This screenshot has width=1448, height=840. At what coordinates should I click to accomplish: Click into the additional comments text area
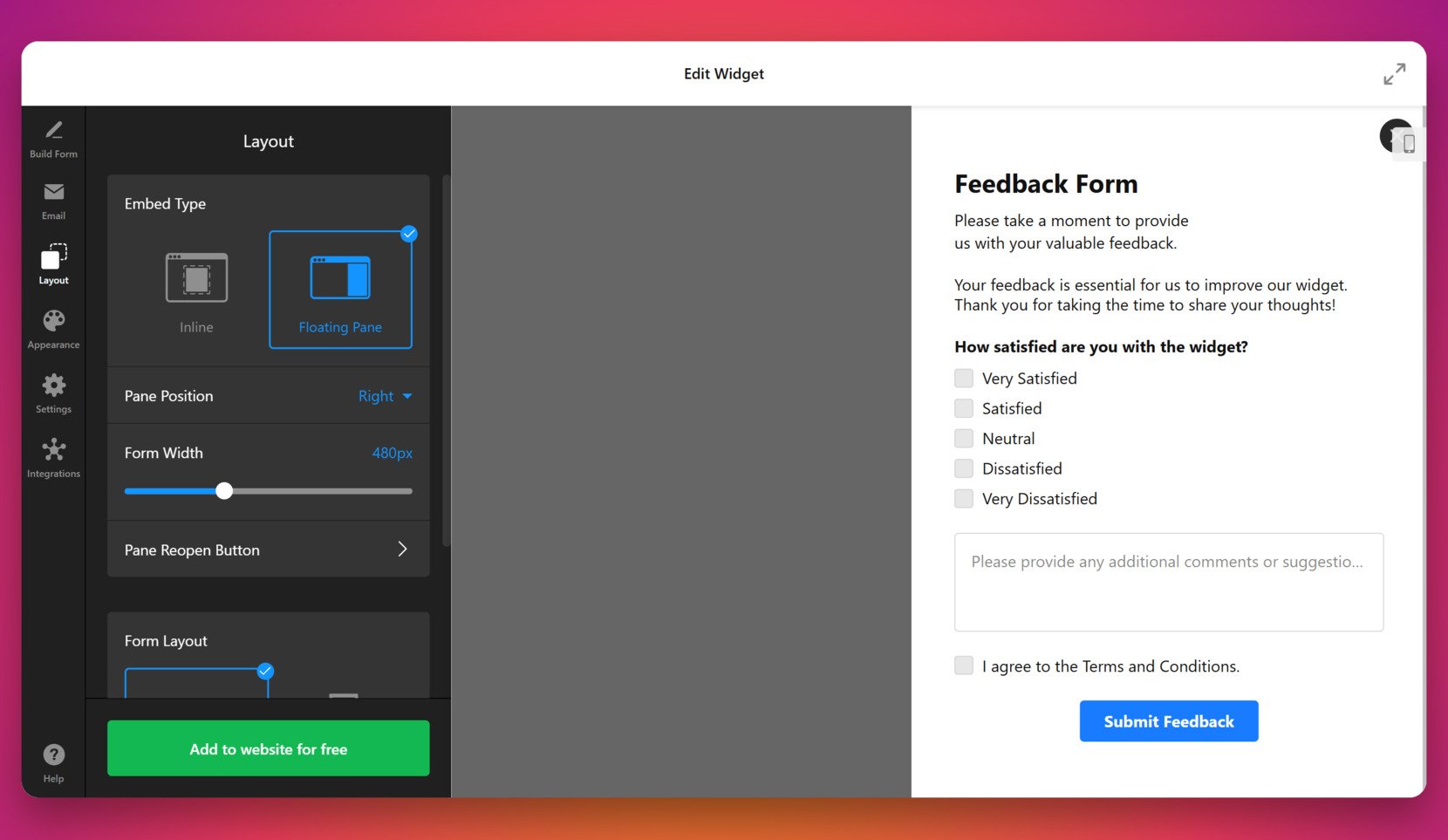coord(1169,582)
